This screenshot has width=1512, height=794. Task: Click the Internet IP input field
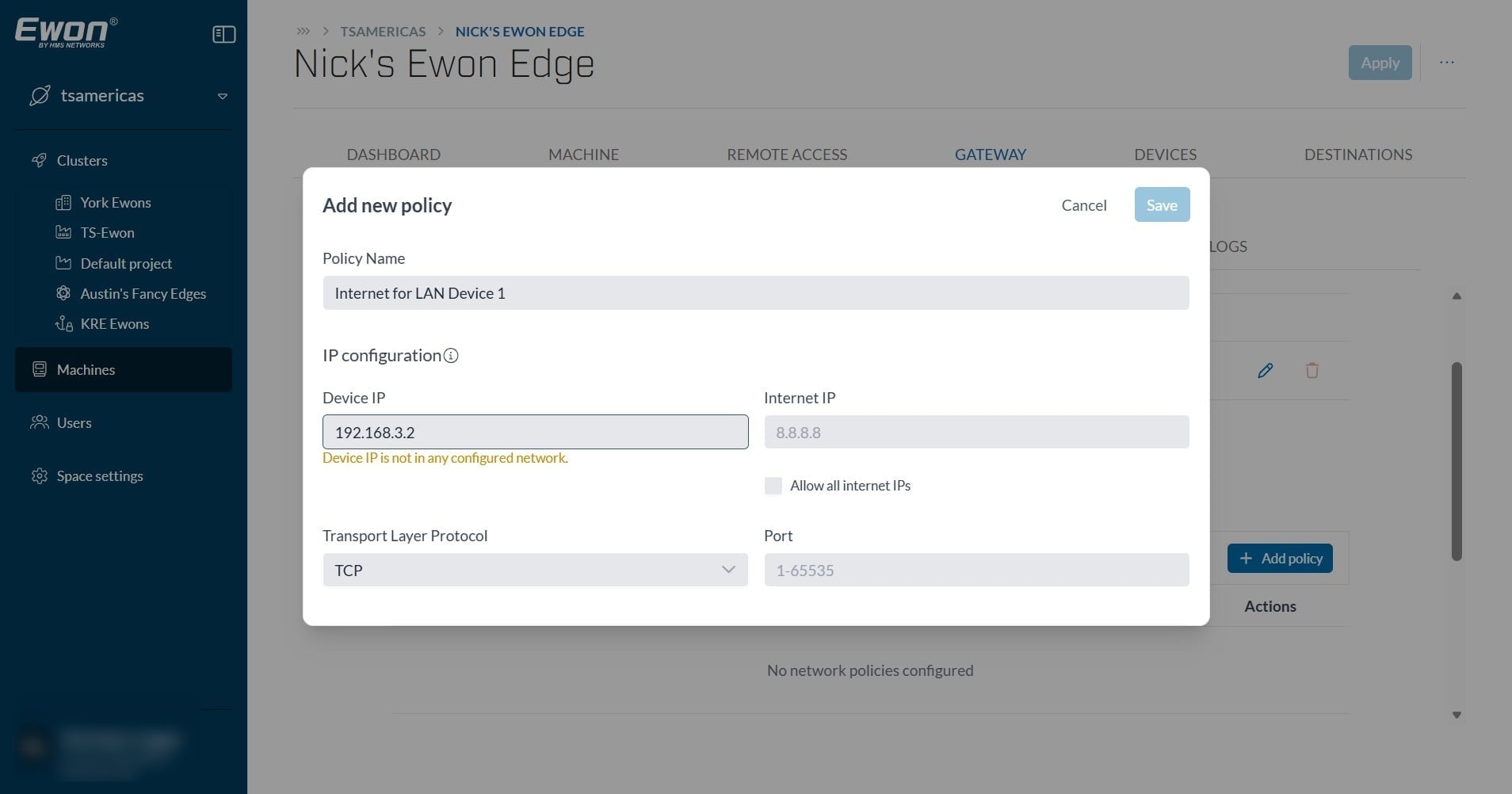(976, 432)
